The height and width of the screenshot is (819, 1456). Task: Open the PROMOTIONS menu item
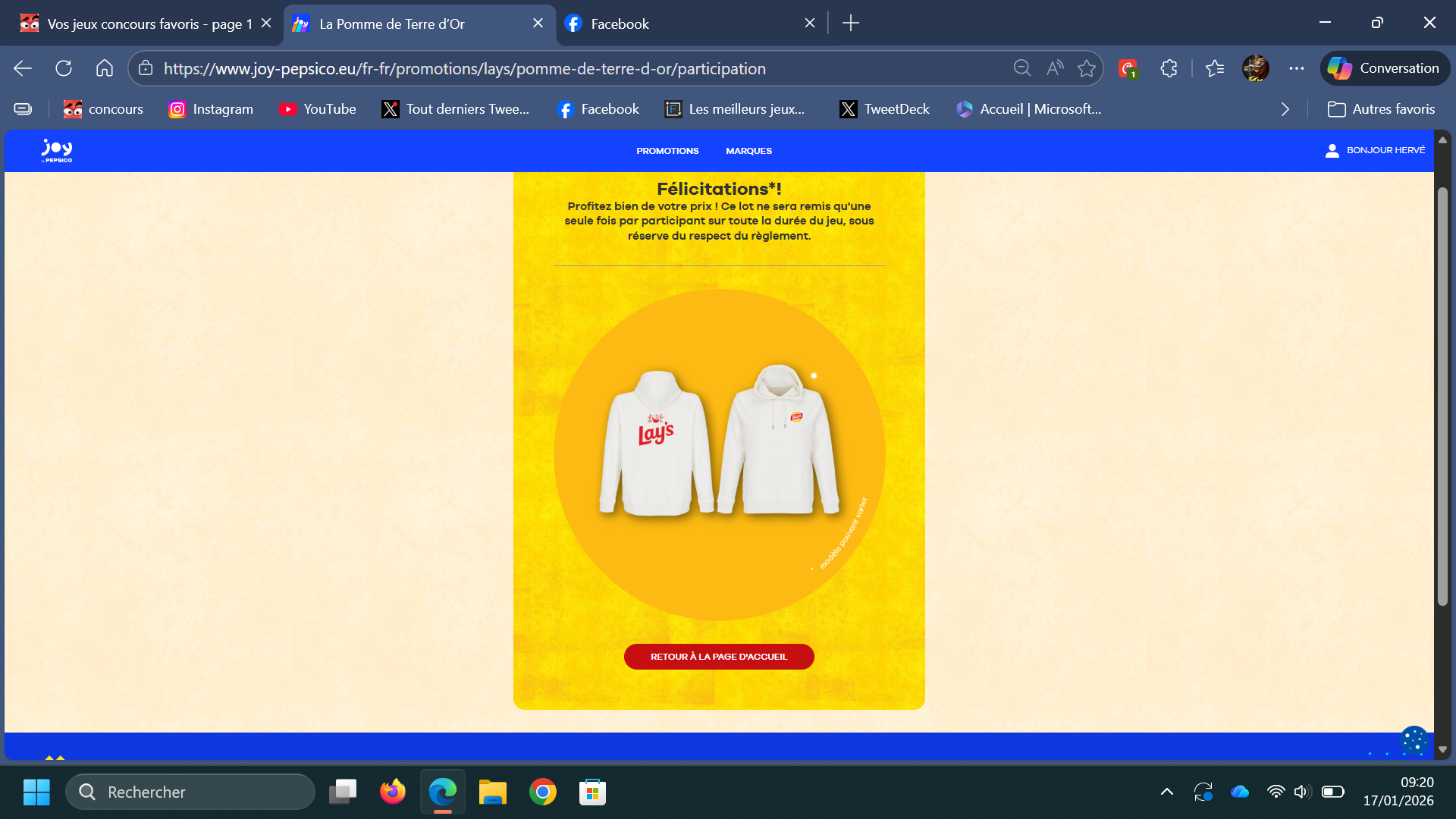click(x=667, y=151)
